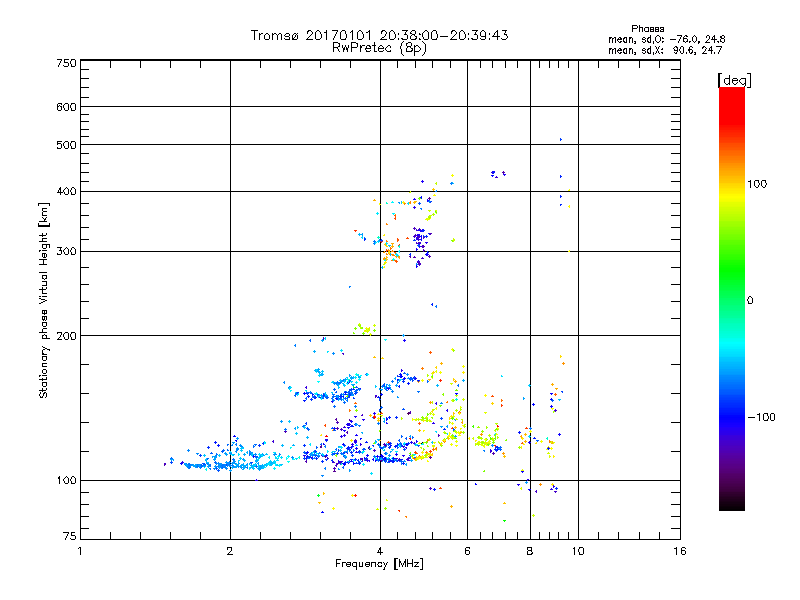Click the x-axis label '8'
The height and width of the screenshot is (600, 800).
tap(530, 551)
